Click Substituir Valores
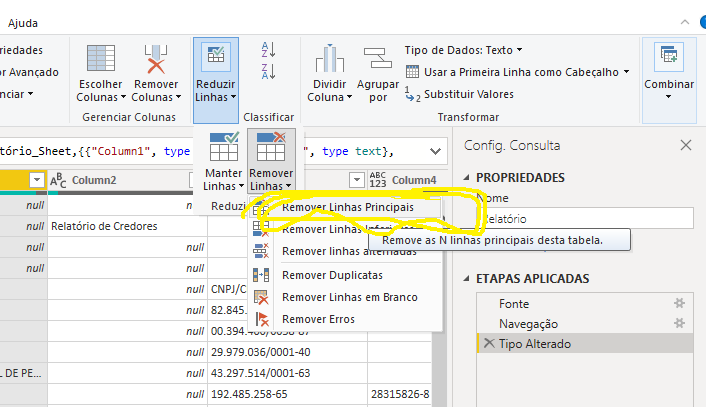 click(460, 94)
